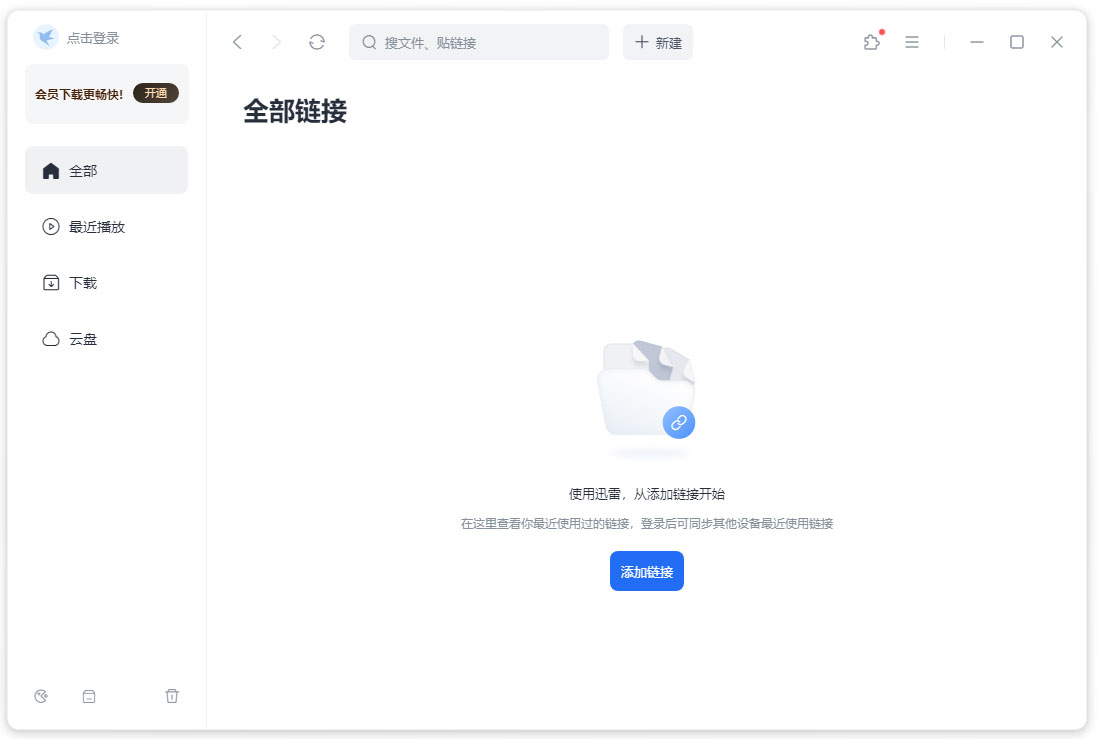Viewport: 1098px width, 739px height.
Task: Click the pac-man shaped icon at bottom left
Action: coord(40,695)
